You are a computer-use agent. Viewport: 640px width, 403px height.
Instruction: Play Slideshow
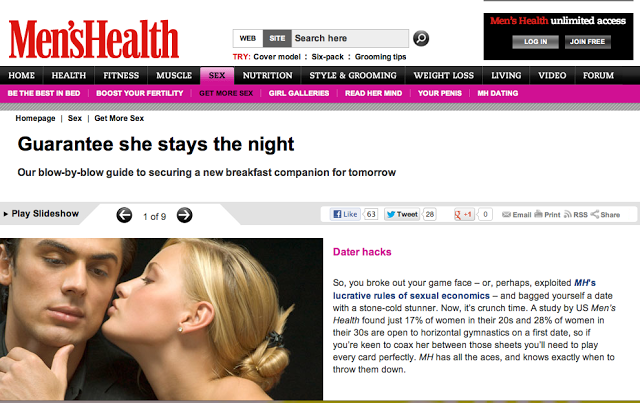pyautogui.click(x=41, y=214)
